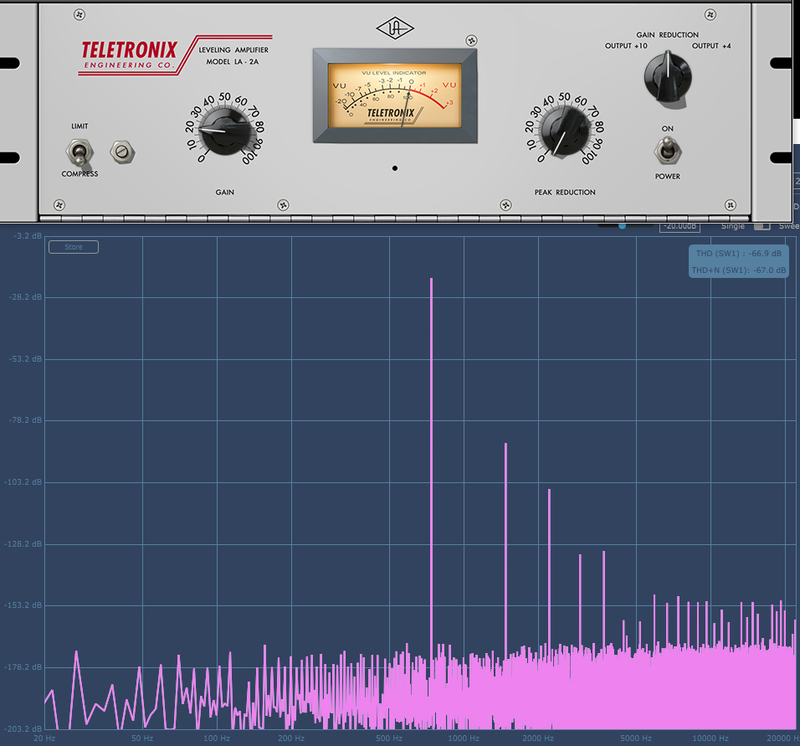Click the Peak Reduction knob
The image size is (800, 746).
[x=564, y=131]
